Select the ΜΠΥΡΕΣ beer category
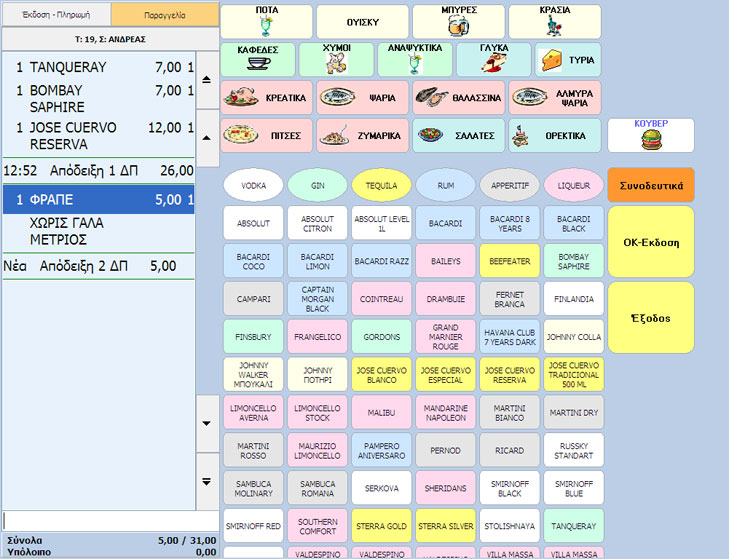Screen dimensions: 729x559 (457, 21)
